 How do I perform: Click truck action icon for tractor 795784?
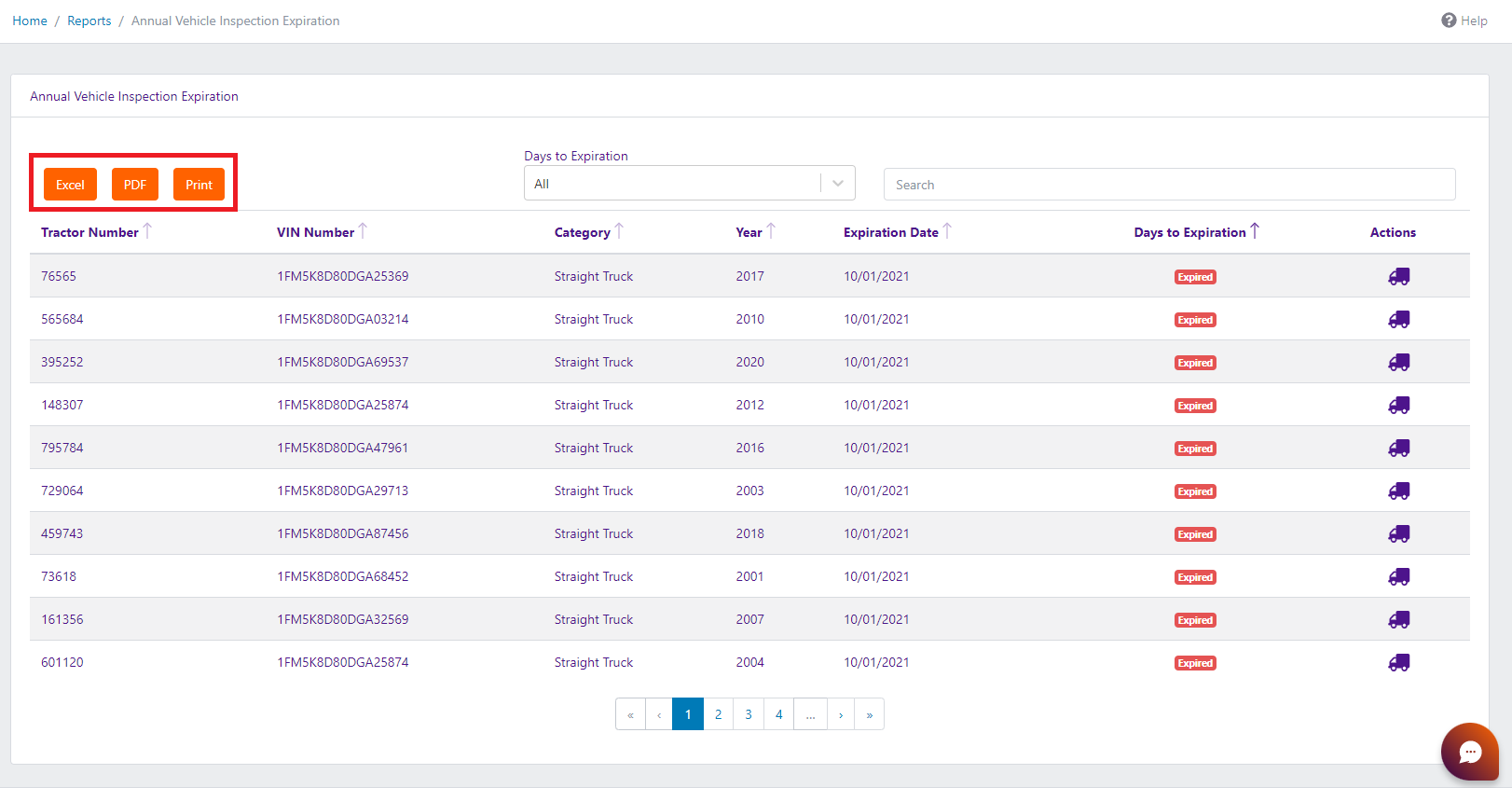click(1399, 448)
